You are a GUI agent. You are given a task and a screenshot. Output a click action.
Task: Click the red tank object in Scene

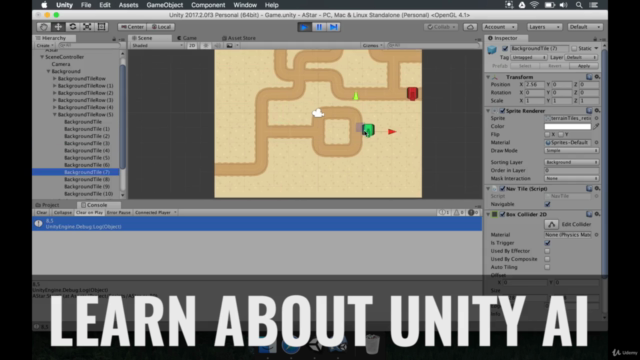(412, 93)
